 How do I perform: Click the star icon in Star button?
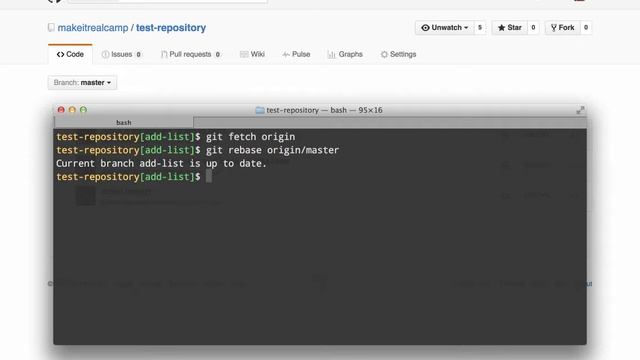pyautogui.click(x=502, y=28)
